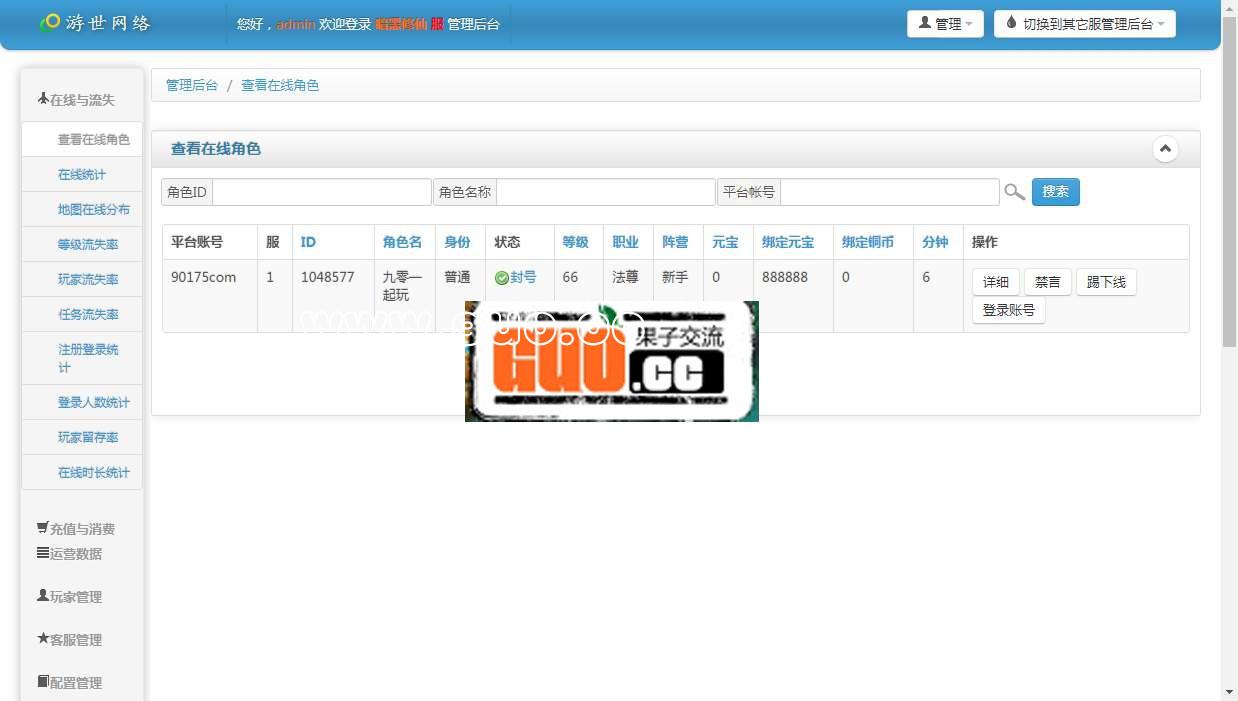Screen dimensions: 1238x701
Task: Sort by the 元宝 column header
Action: tap(725, 242)
